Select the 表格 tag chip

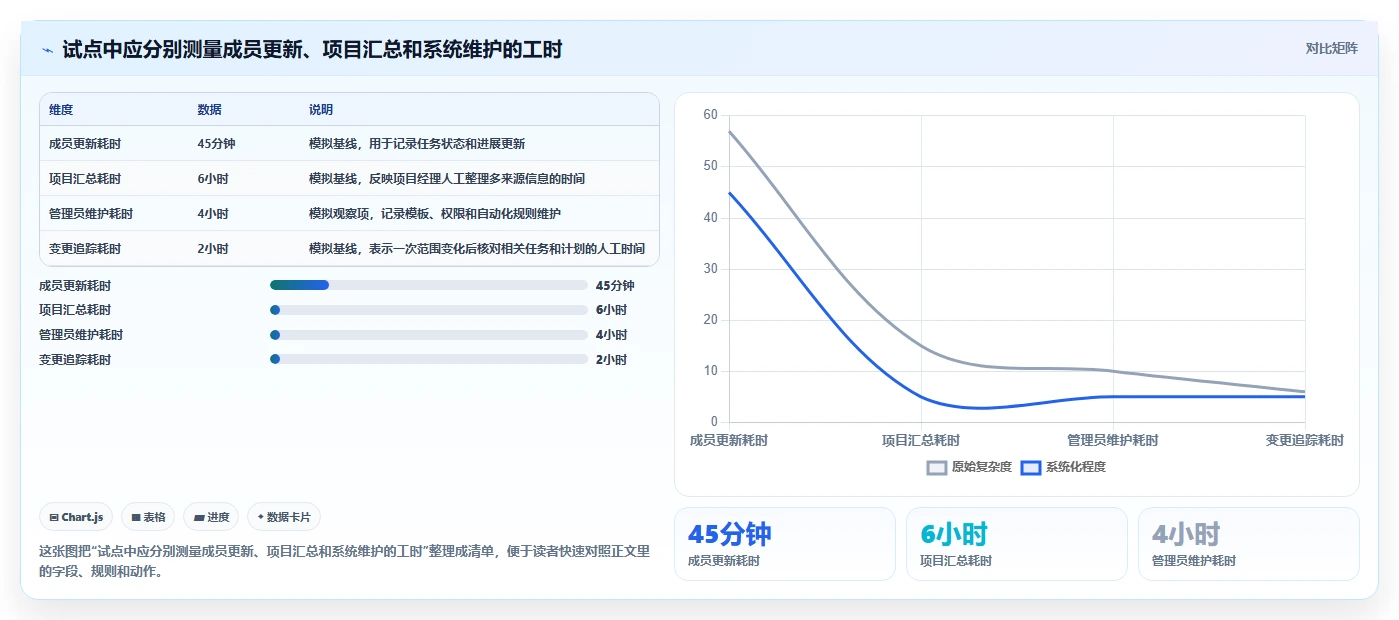tap(148, 517)
